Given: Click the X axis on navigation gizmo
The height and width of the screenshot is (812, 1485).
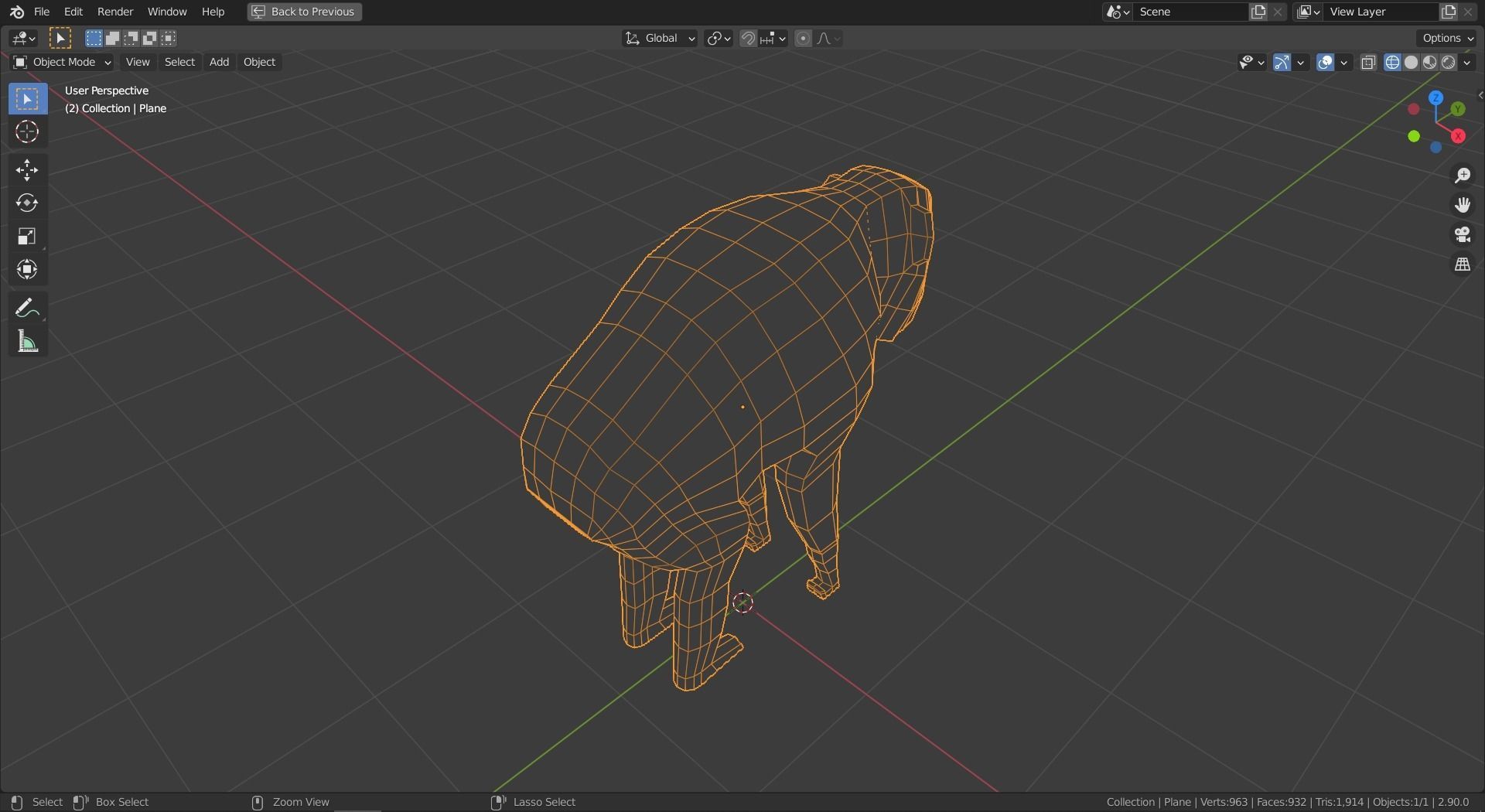Looking at the screenshot, I should coord(1459,136).
